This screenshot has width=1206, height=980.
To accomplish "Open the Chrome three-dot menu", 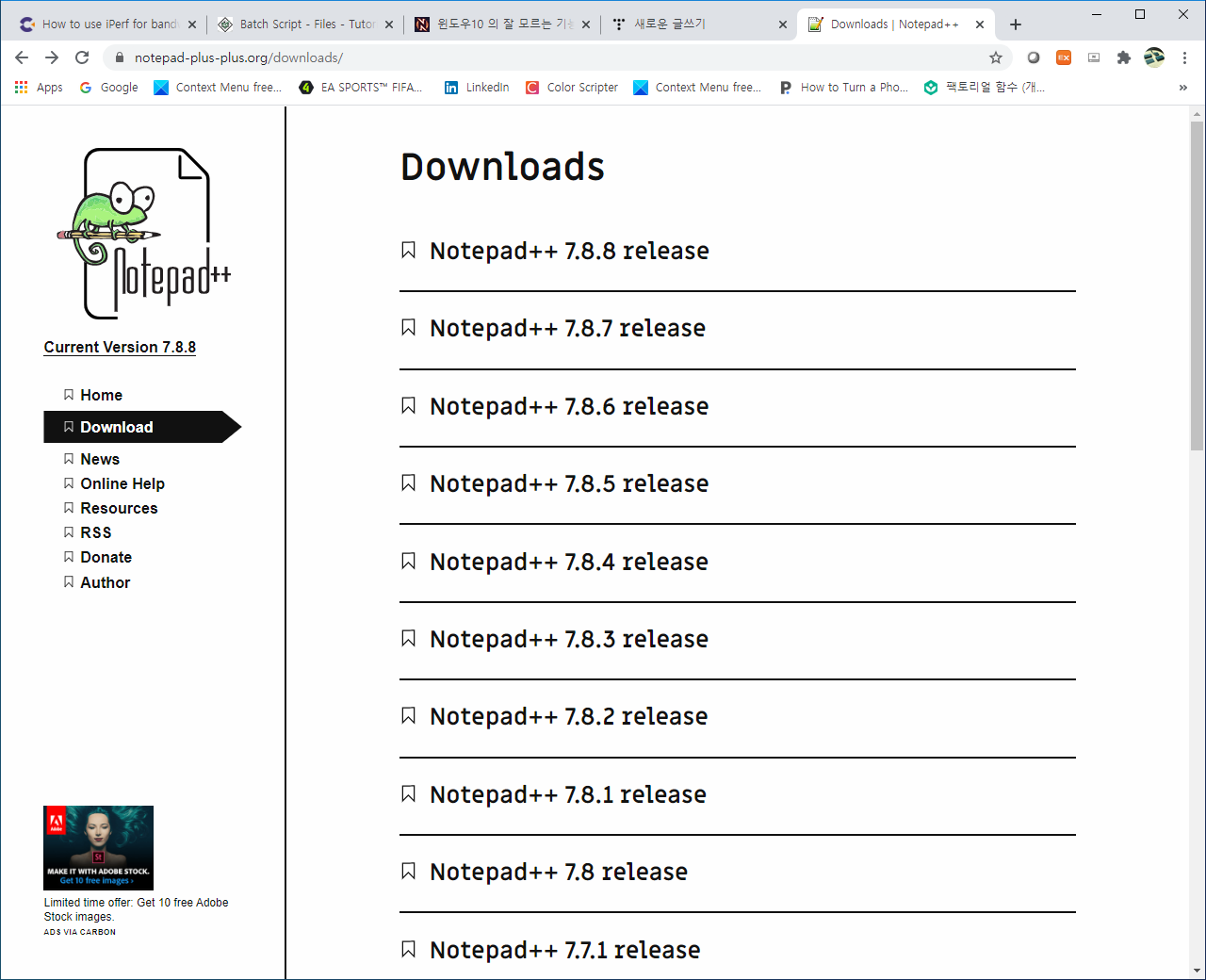I will [1184, 57].
